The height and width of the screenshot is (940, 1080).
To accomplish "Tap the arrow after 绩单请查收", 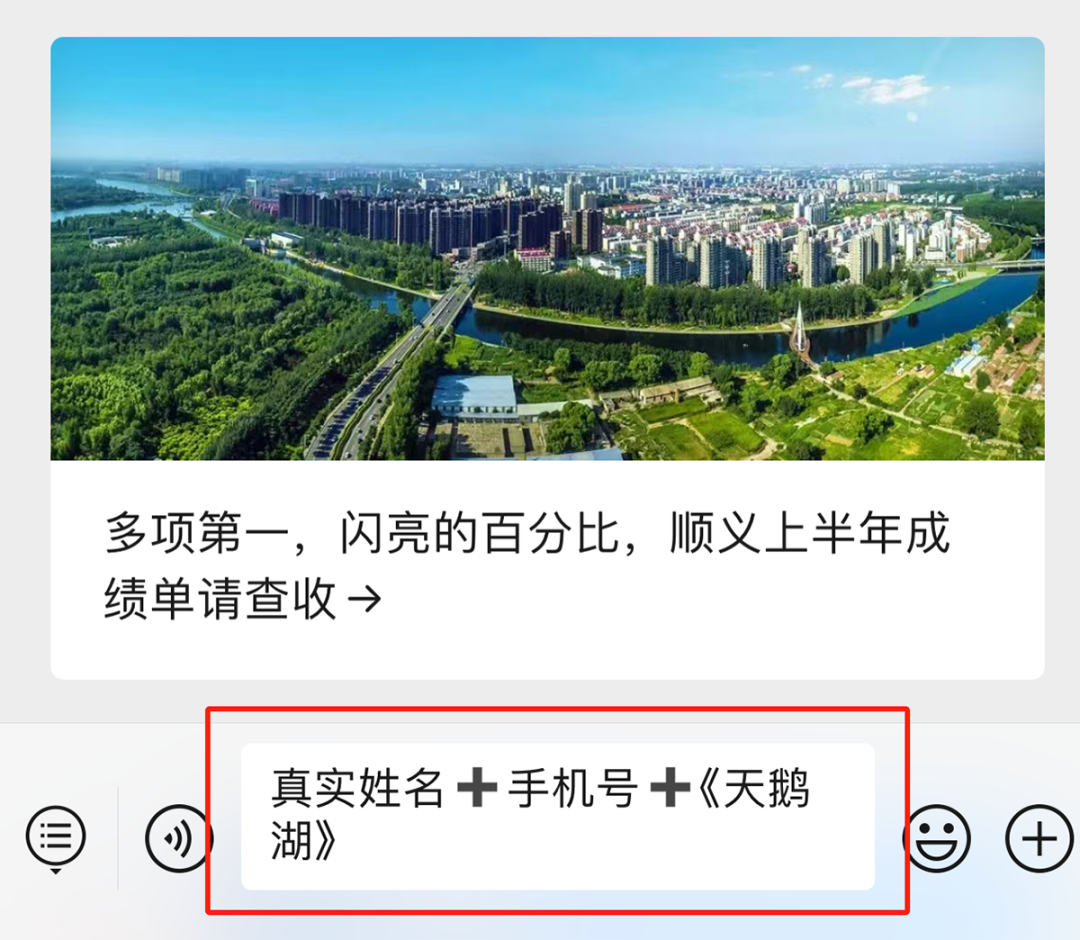I will 364,599.
